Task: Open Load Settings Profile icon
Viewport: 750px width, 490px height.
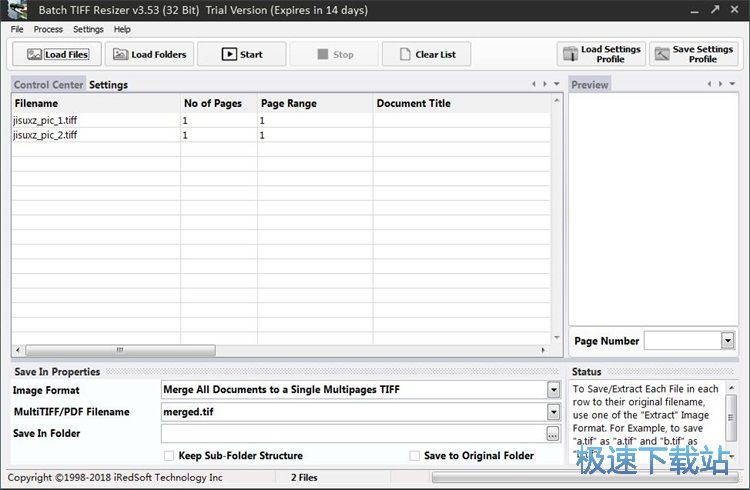Action: (571, 54)
